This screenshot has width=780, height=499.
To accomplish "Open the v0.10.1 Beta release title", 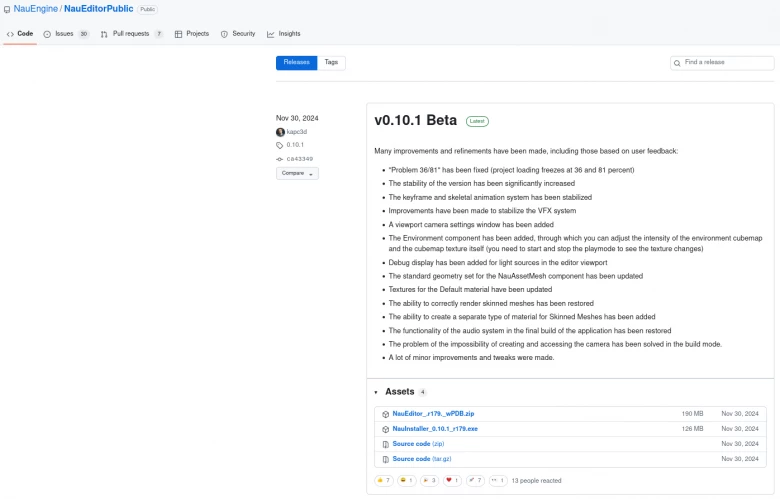I will click(x=415, y=120).
